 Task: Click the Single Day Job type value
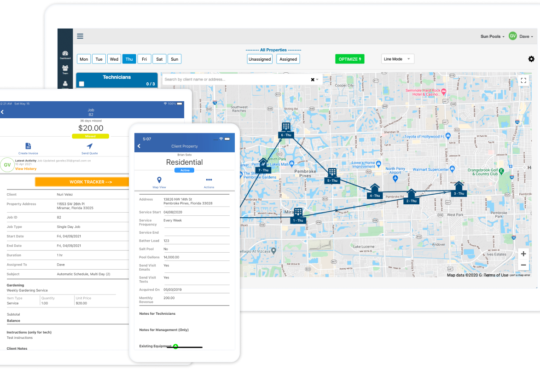pos(69,227)
